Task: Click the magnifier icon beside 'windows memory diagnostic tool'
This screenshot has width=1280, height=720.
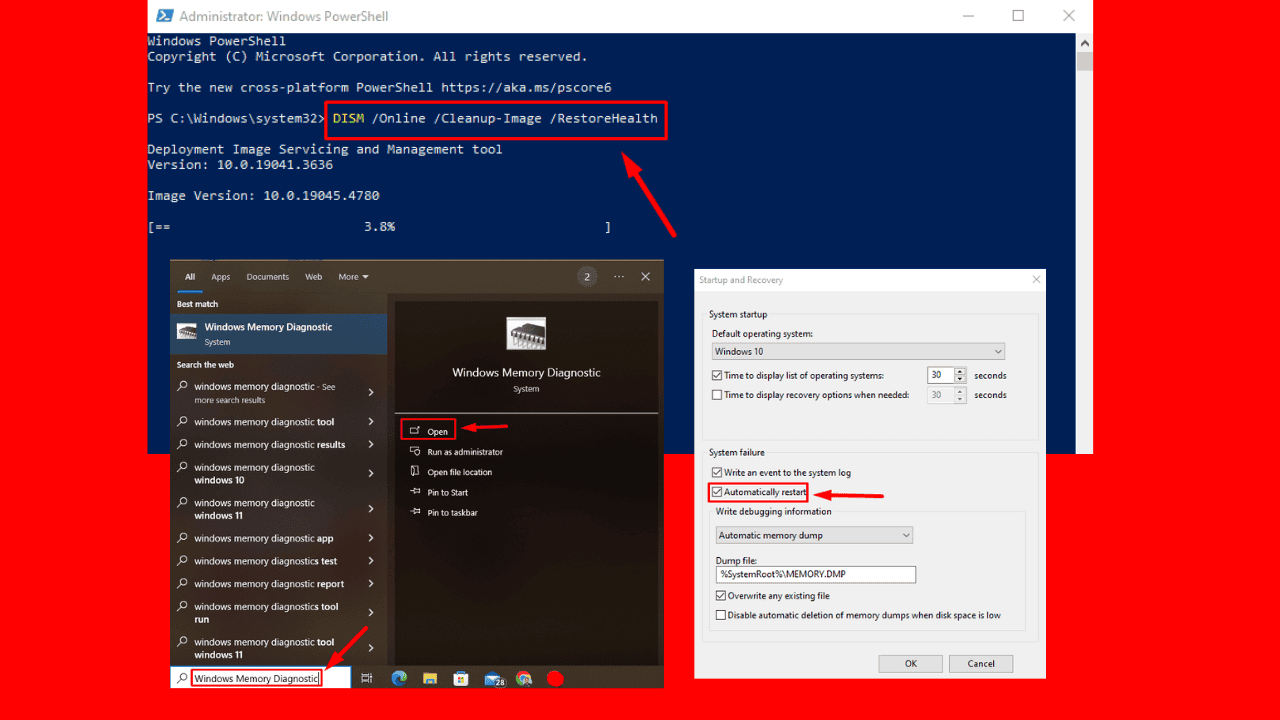Action: coord(183,422)
